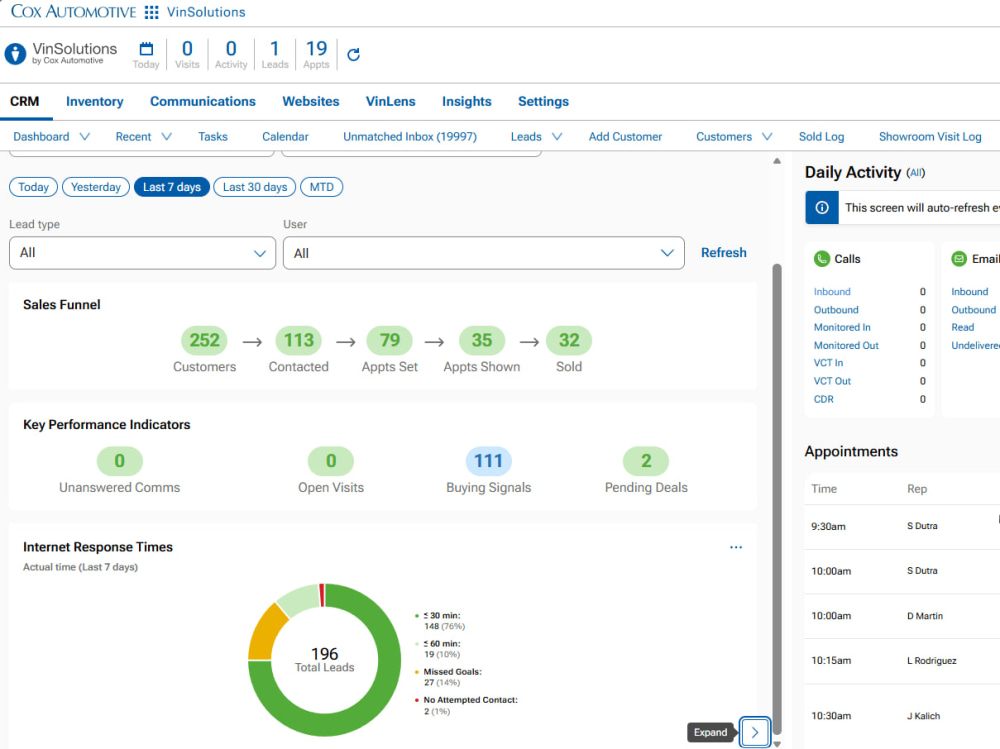Switch to the Insights tab
Screen dimensions: 1000x749
click(x=467, y=101)
